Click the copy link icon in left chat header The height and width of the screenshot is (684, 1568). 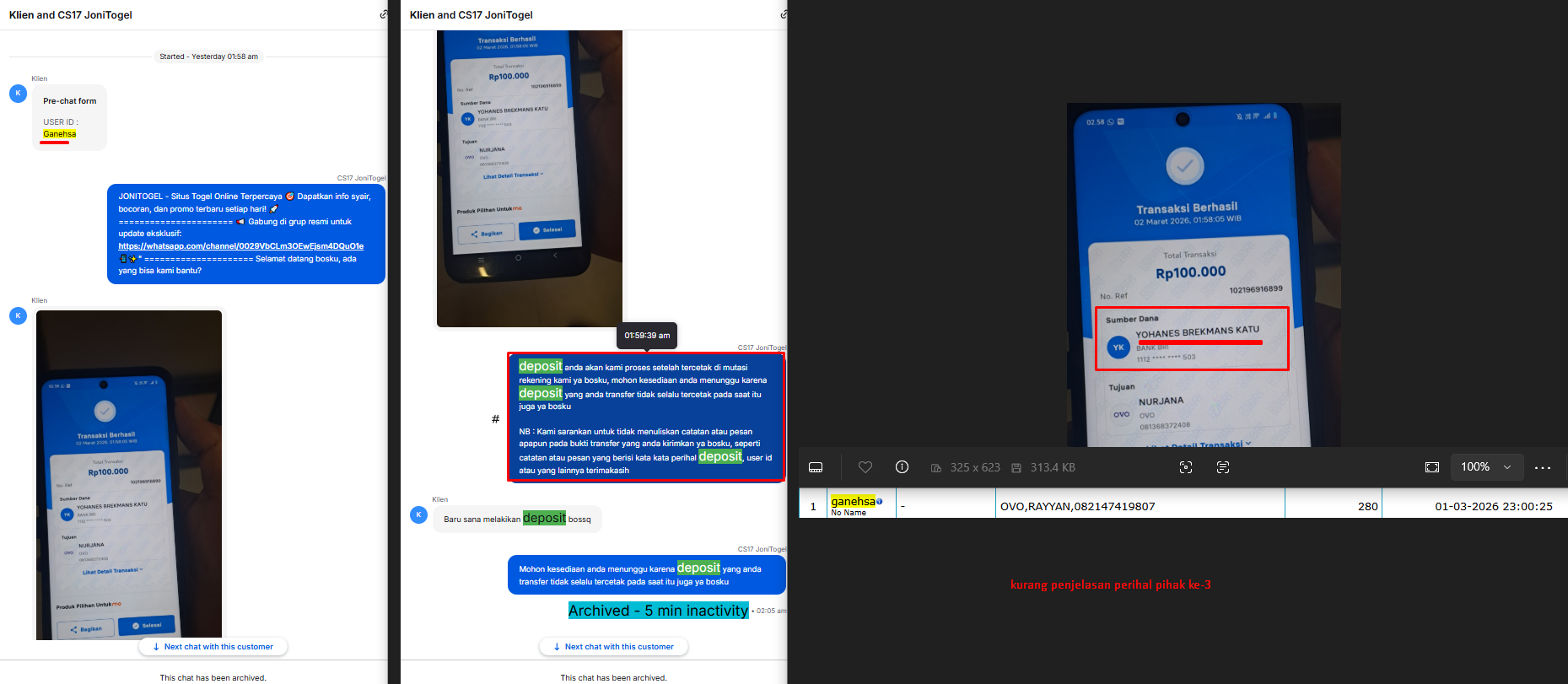click(383, 14)
